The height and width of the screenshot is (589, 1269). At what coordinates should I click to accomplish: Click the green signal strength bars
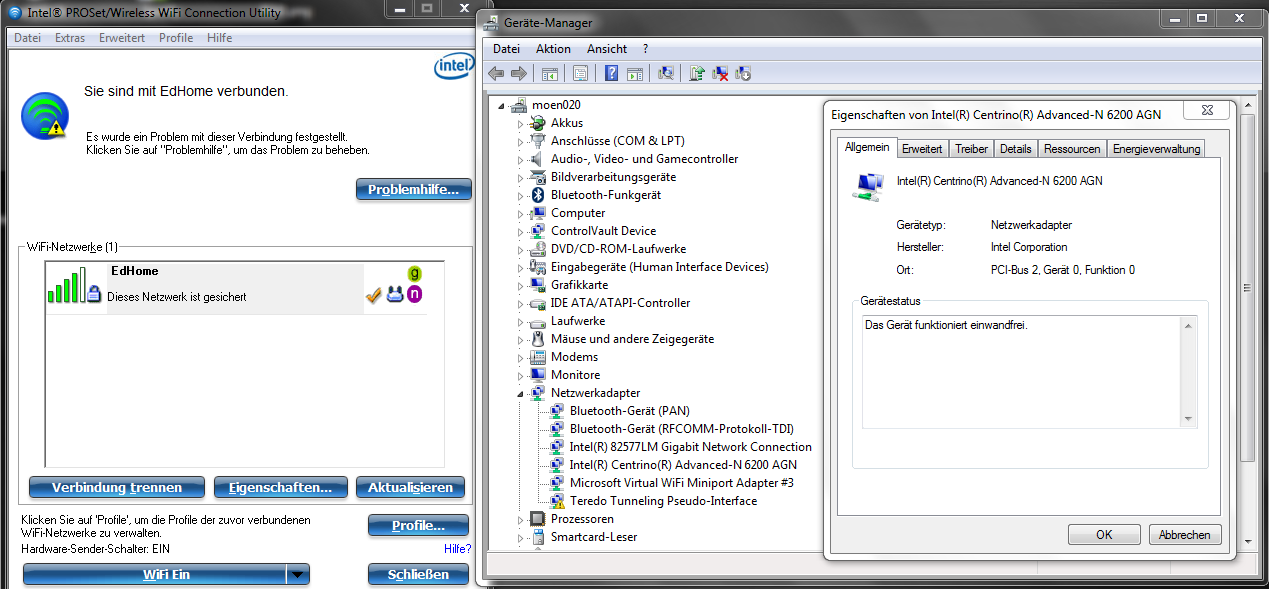click(x=65, y=284)
